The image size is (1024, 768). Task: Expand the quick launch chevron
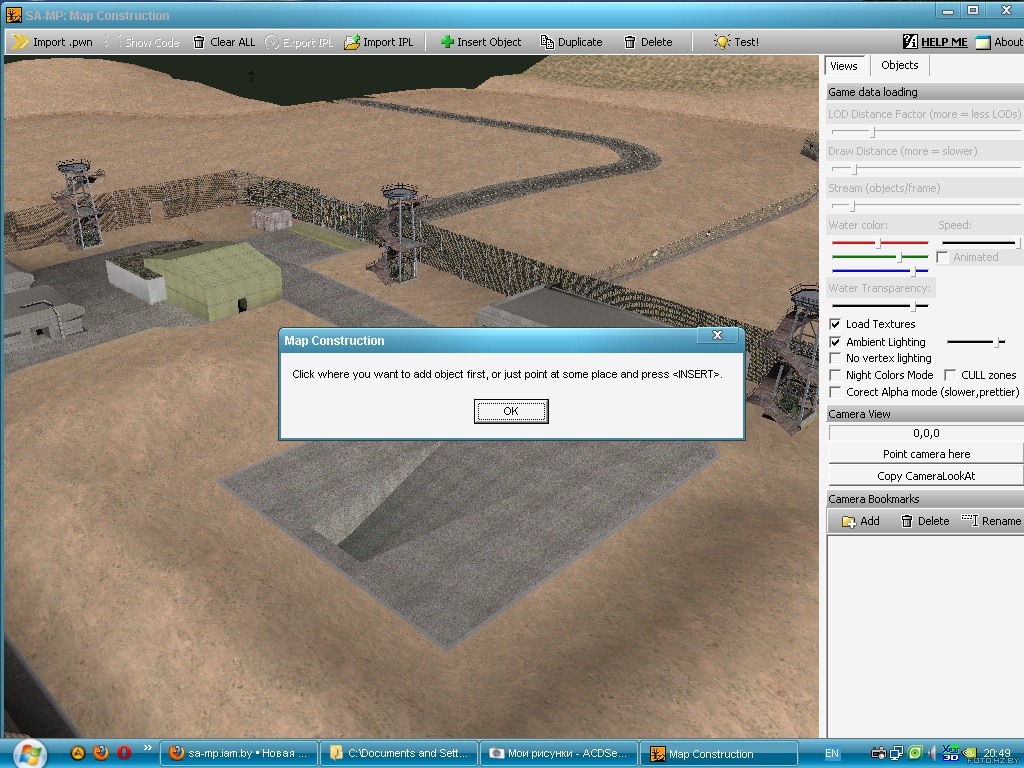(148, 748)
